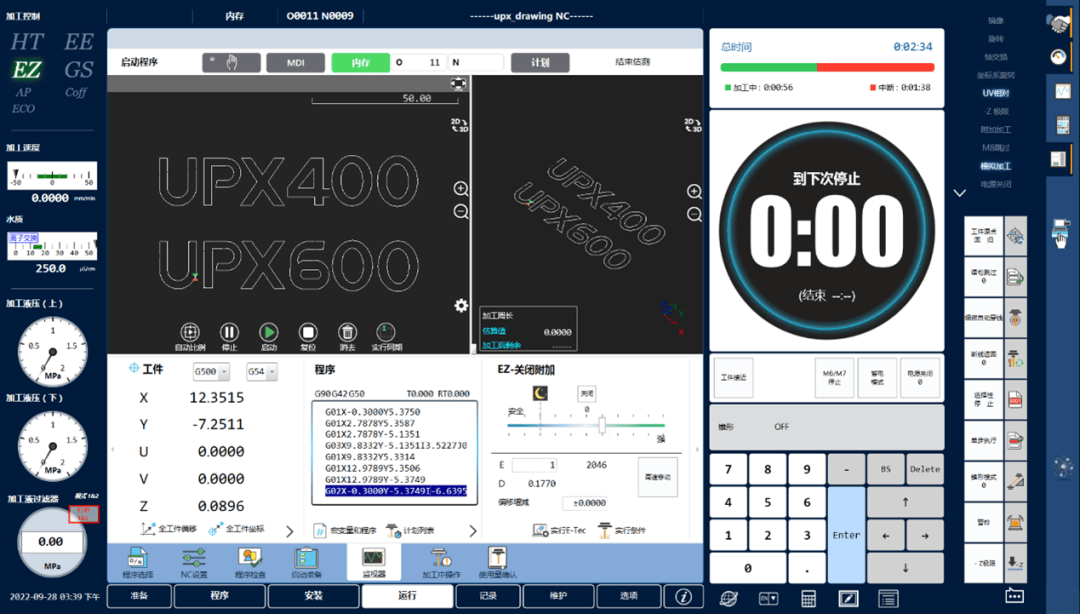
Task: Open the G54 work coordinate dropdown
Action: pyautogui.click(x=262, y=371)
